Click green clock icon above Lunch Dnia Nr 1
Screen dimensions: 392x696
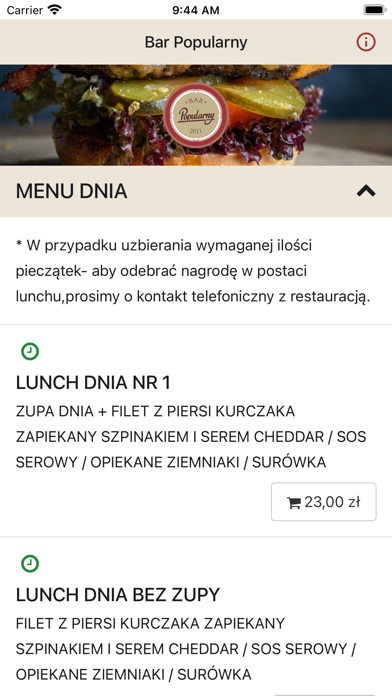[x=30, y=352]
